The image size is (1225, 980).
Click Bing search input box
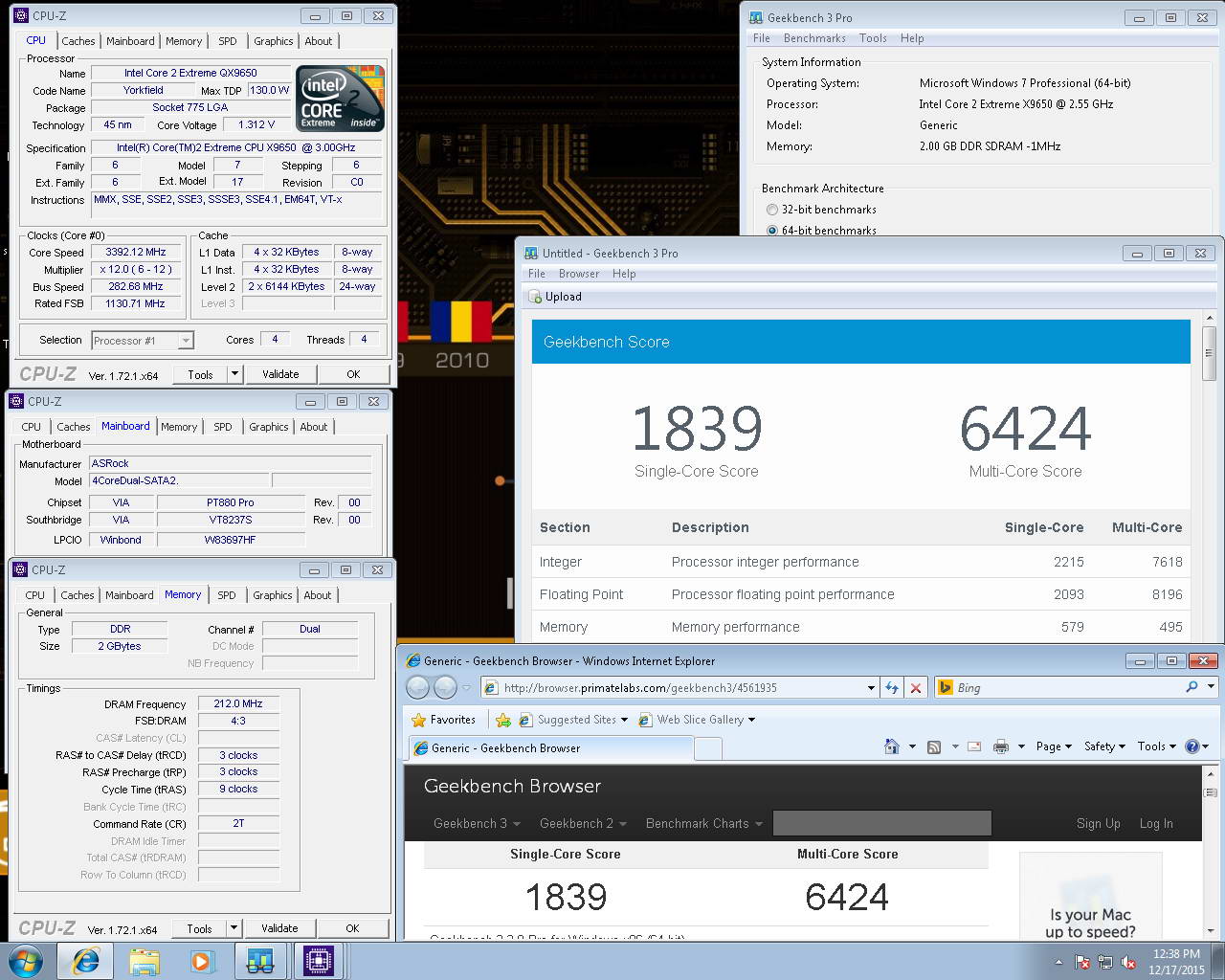(x=1060, y=687)
